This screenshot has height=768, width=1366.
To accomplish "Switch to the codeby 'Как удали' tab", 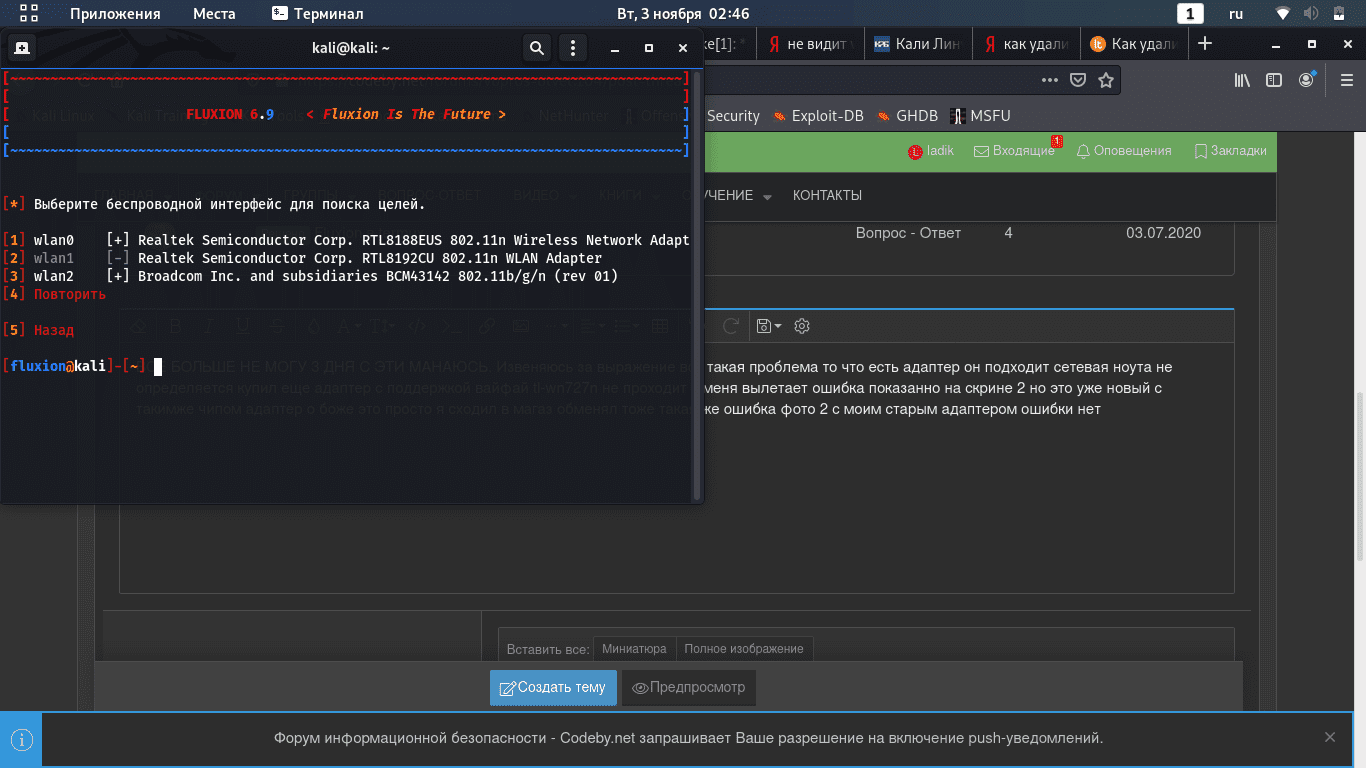I will pos(1134,44).
